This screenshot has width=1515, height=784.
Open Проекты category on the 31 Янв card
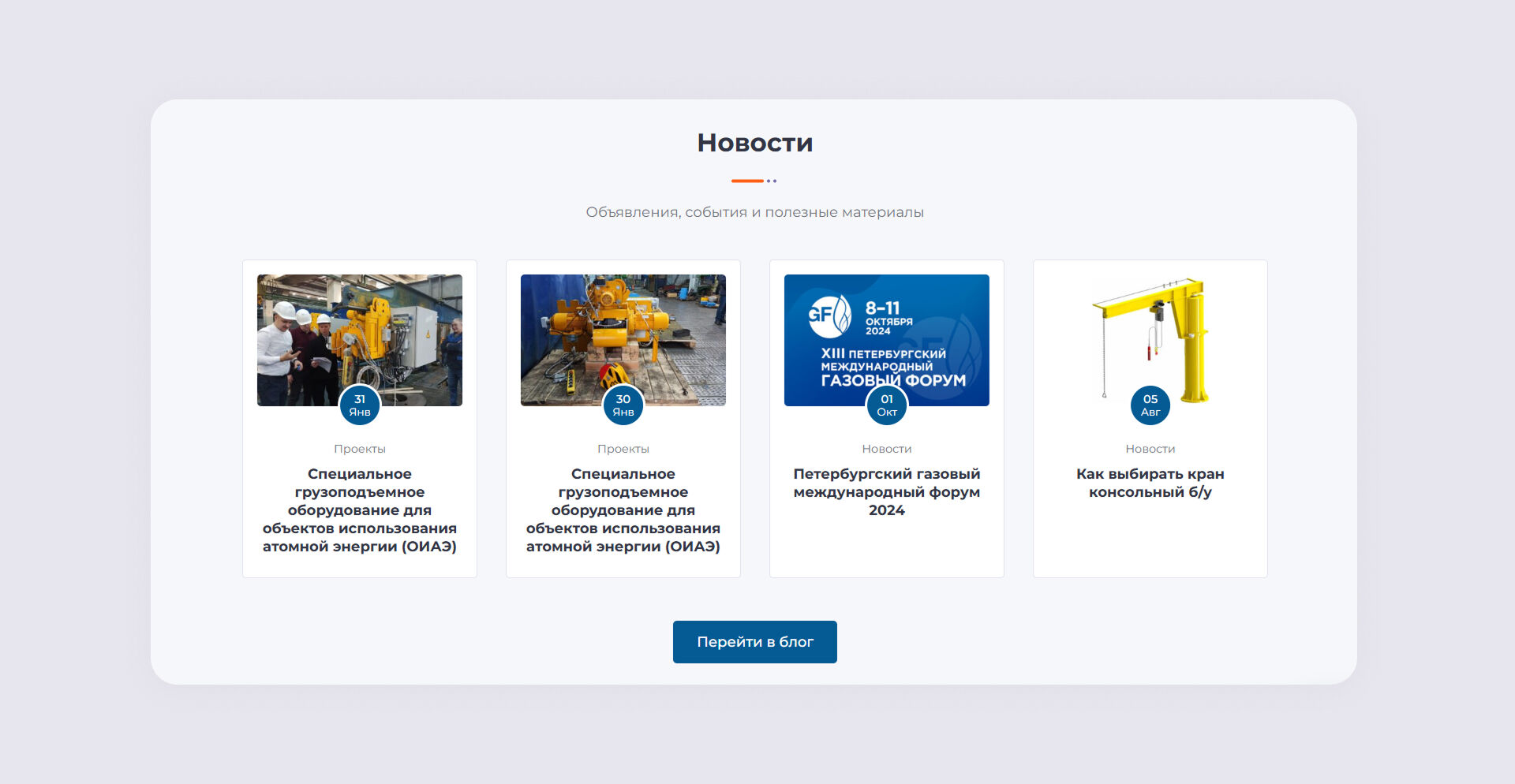pyautogui.click(x=360, y=449)
